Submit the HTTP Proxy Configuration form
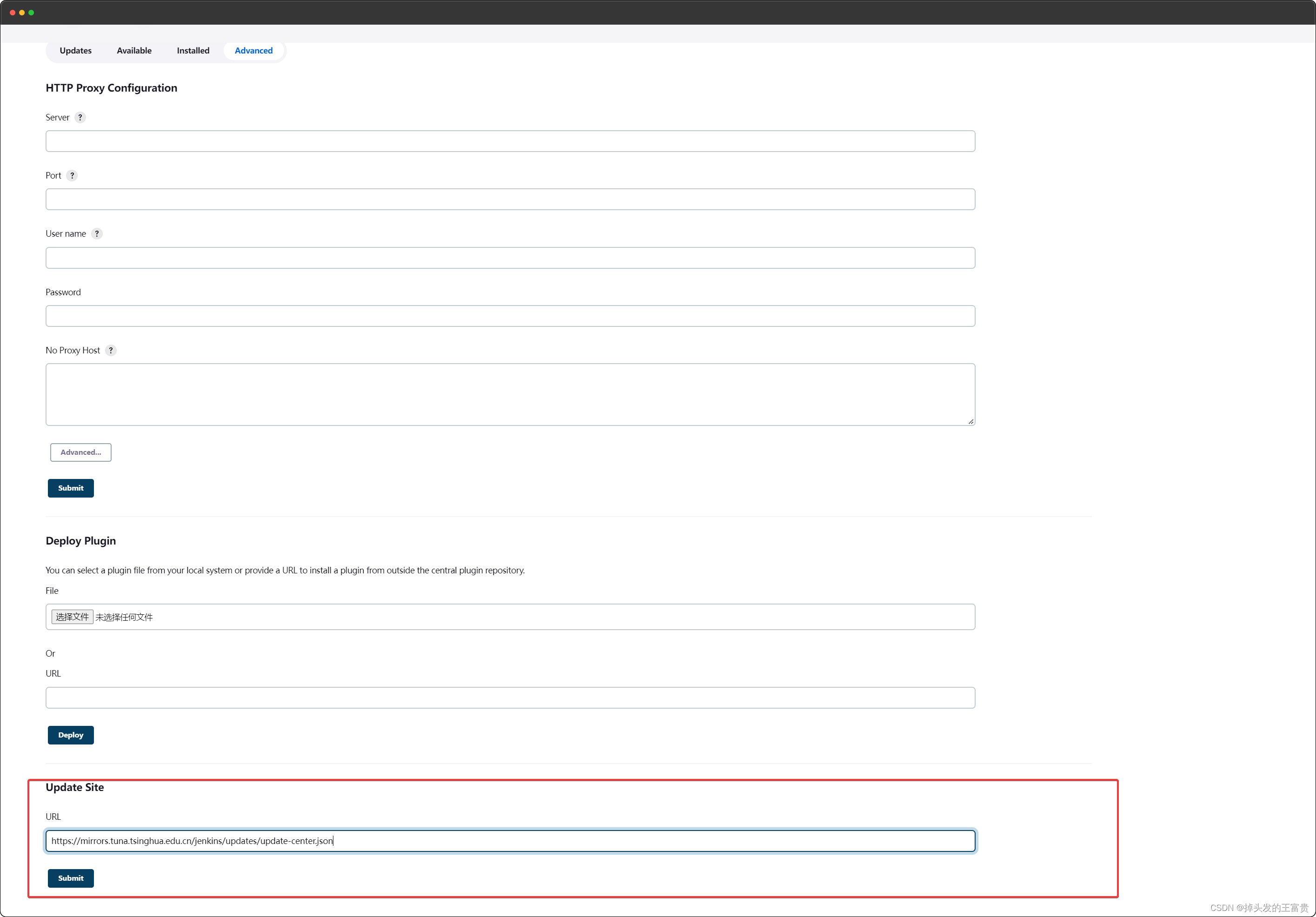 click(71, 488)
